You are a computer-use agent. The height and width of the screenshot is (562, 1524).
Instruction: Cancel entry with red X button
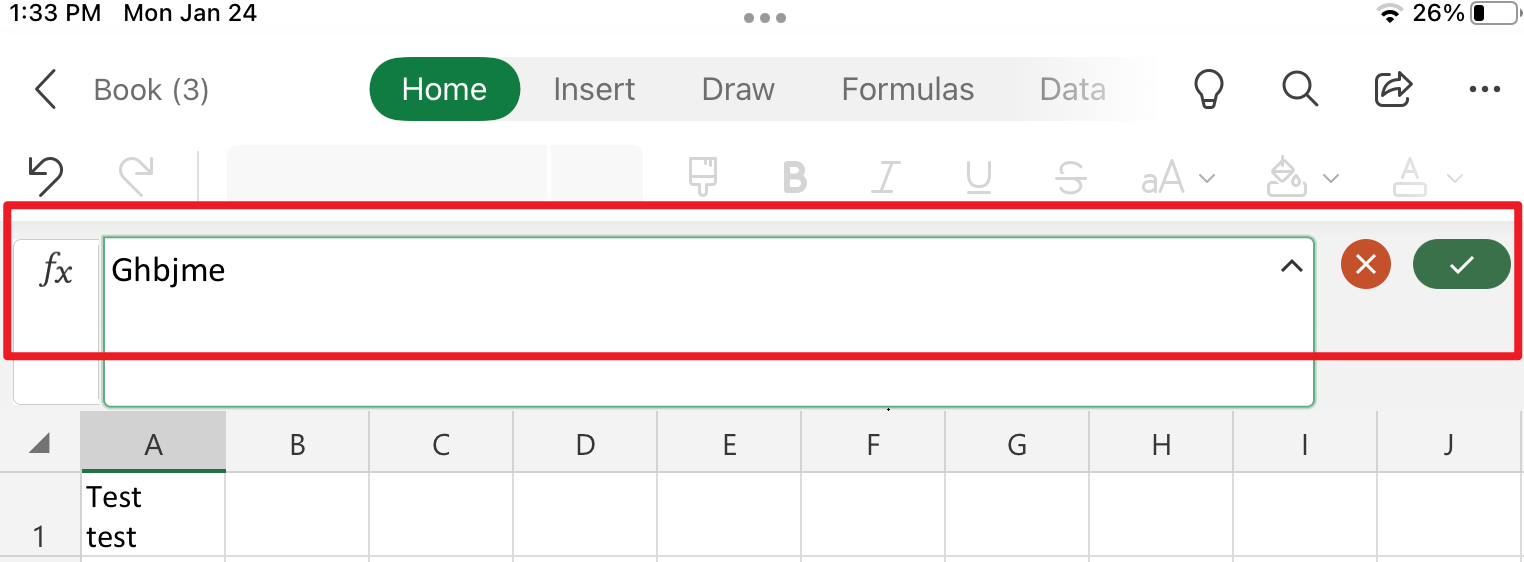1366,264
